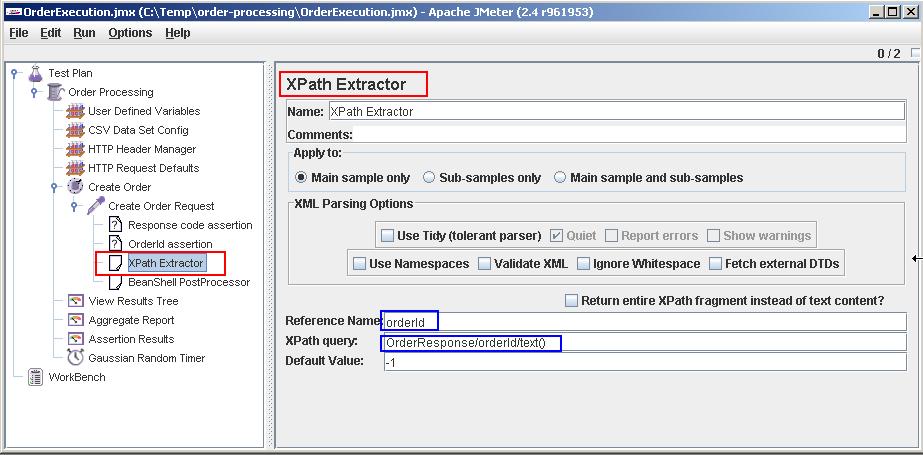Select the Test Plan root label
The width and height of the screenshot is (923, 455).
tap(70, 73)
